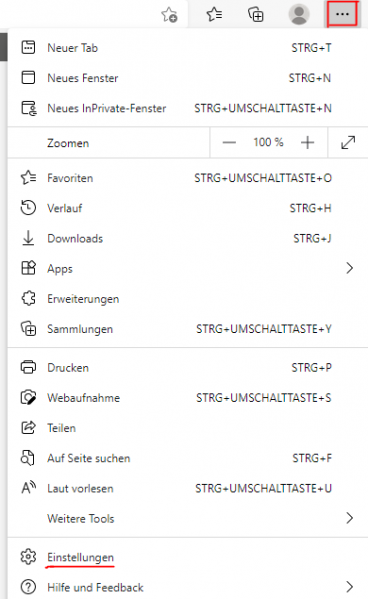Select Weitere Tools label
Viewport: 368px width, 599px height.
click(x=81, y=518)
